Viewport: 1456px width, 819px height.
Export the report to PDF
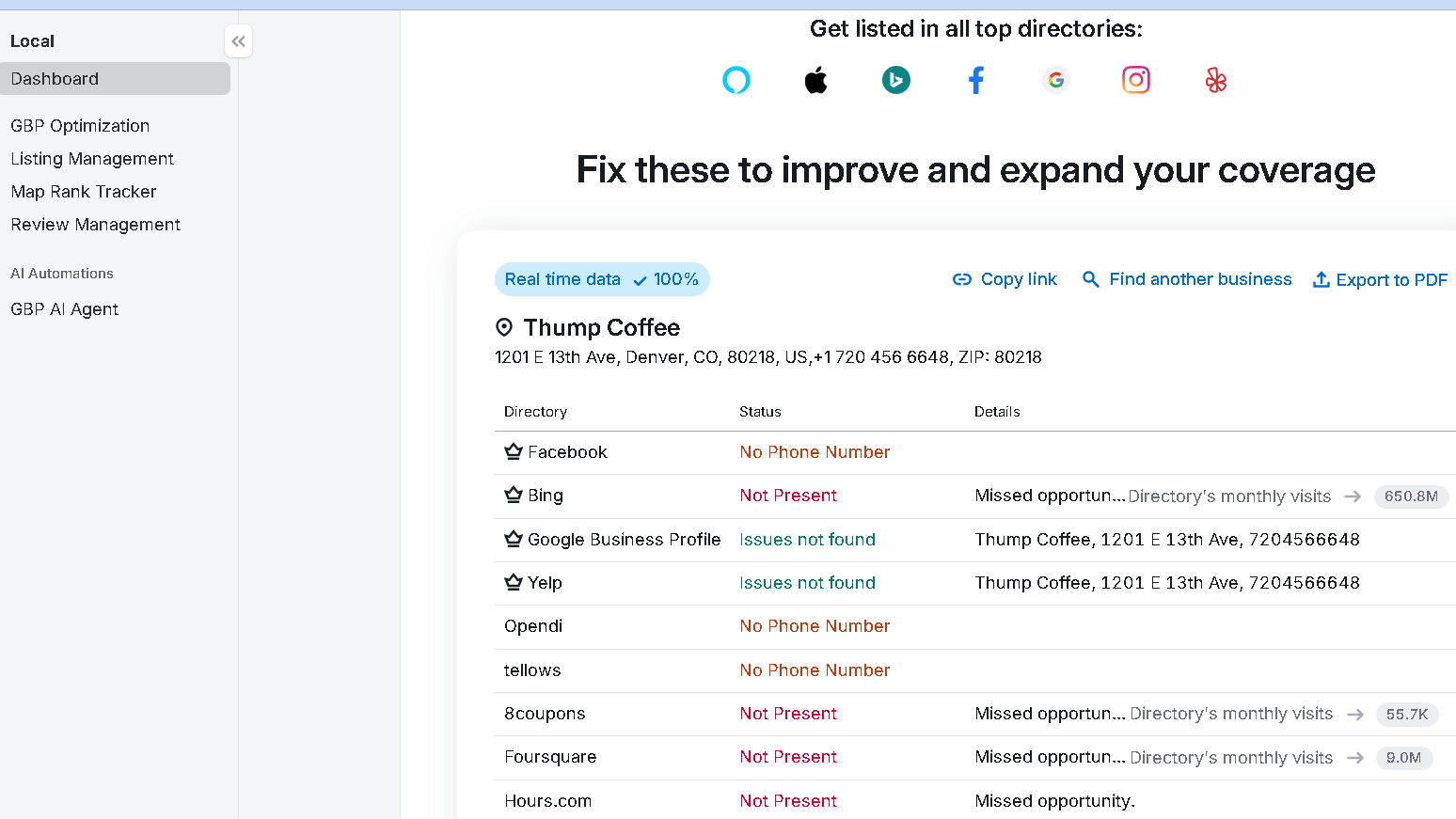click(1380, 280)
